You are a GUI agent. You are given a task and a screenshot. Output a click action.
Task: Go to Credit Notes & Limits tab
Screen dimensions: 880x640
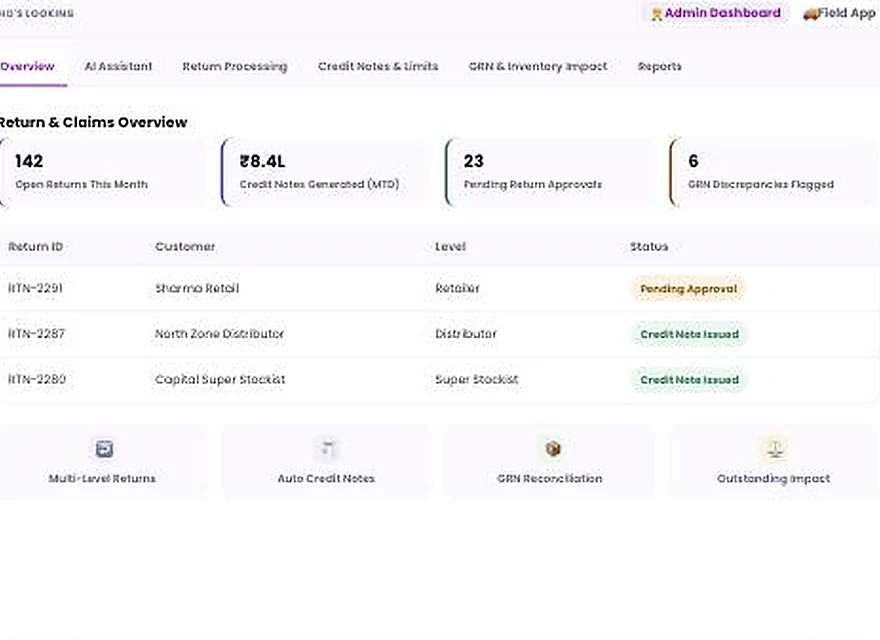pyautogui.click(x=378, y=66)
